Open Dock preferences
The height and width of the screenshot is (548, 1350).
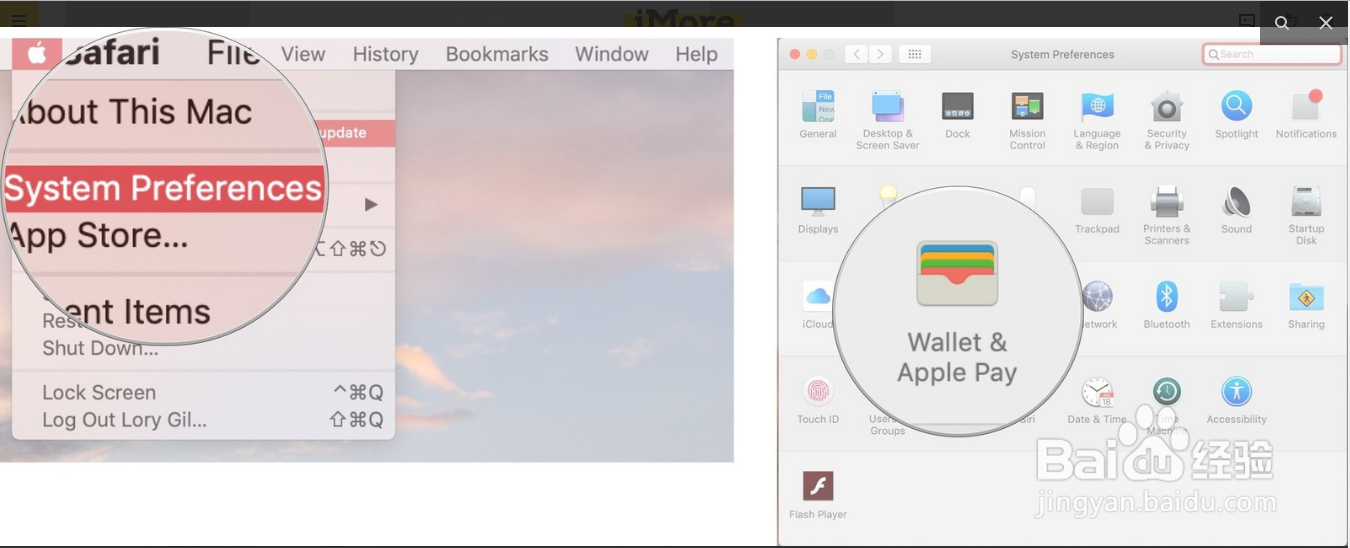pos(957,114)
